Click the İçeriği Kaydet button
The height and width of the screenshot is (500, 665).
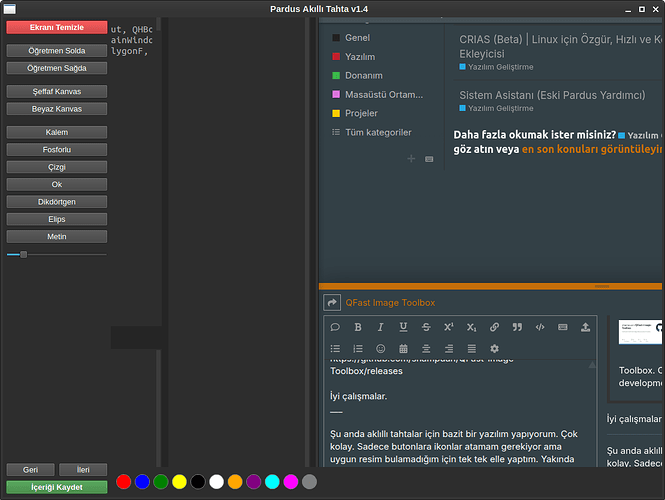click(56, 487)
